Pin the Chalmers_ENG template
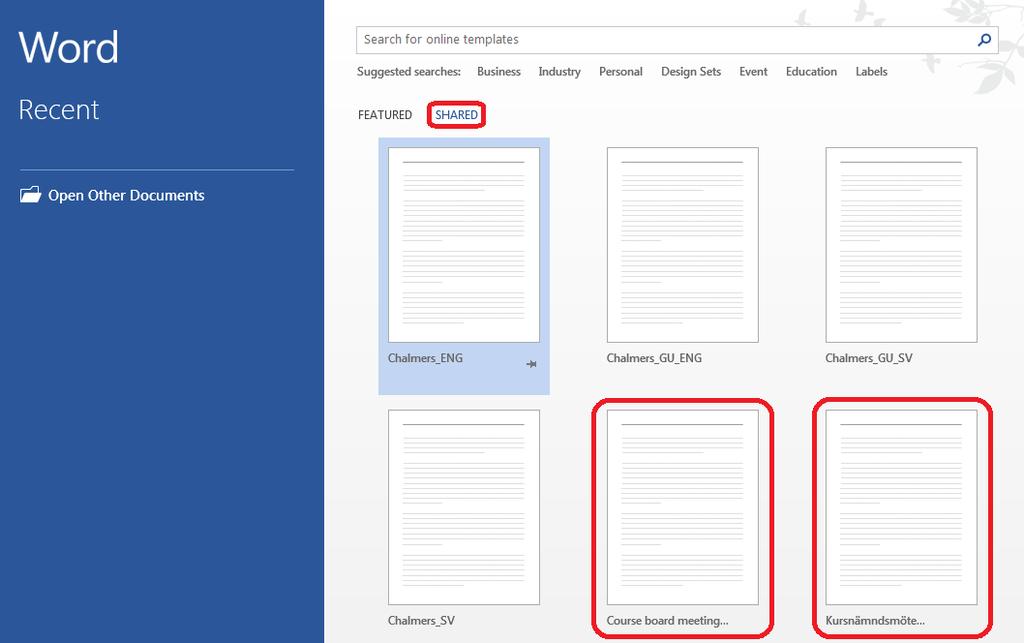 coord(532,364)
